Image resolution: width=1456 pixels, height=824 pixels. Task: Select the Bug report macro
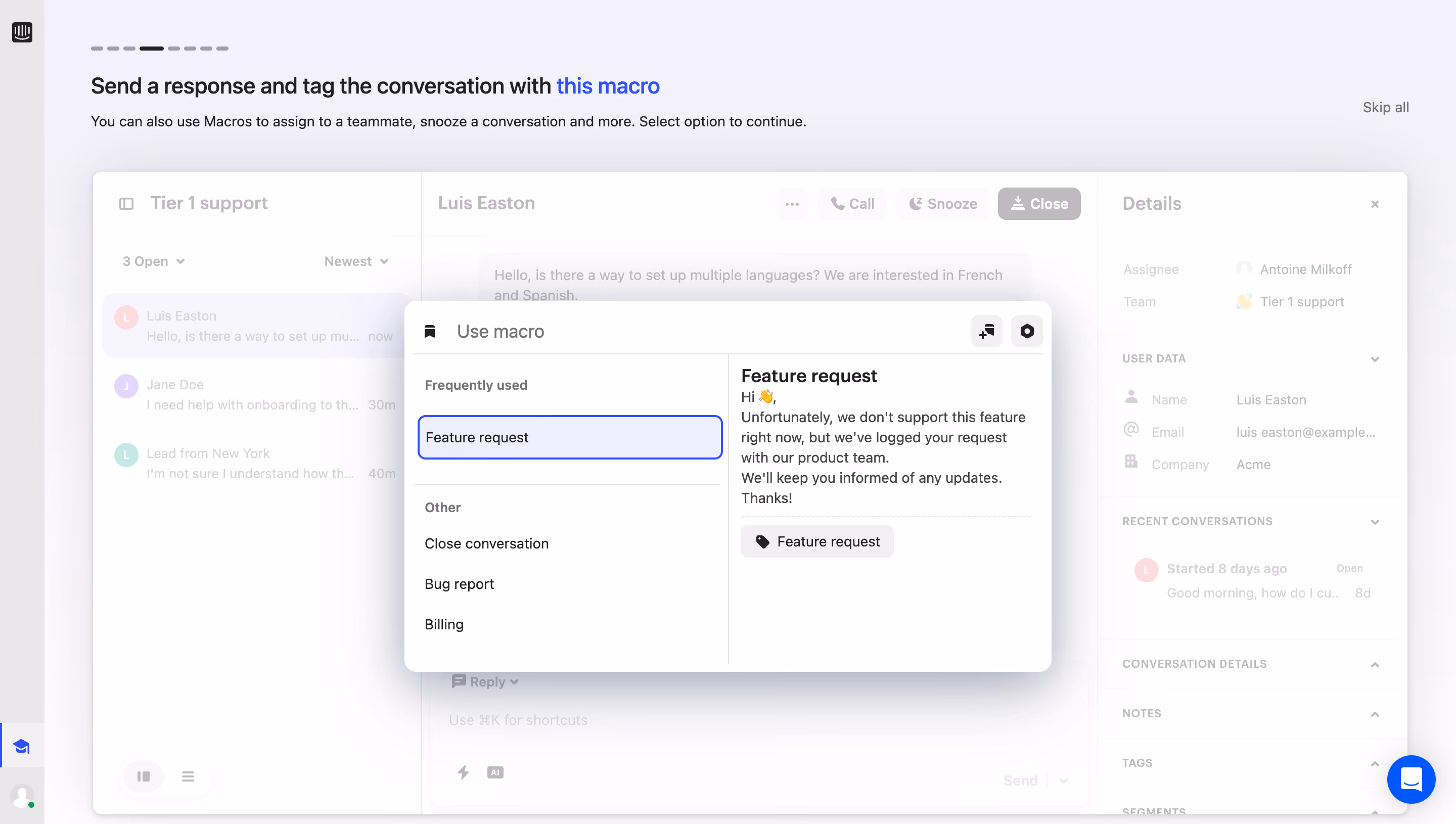[459, 583]
